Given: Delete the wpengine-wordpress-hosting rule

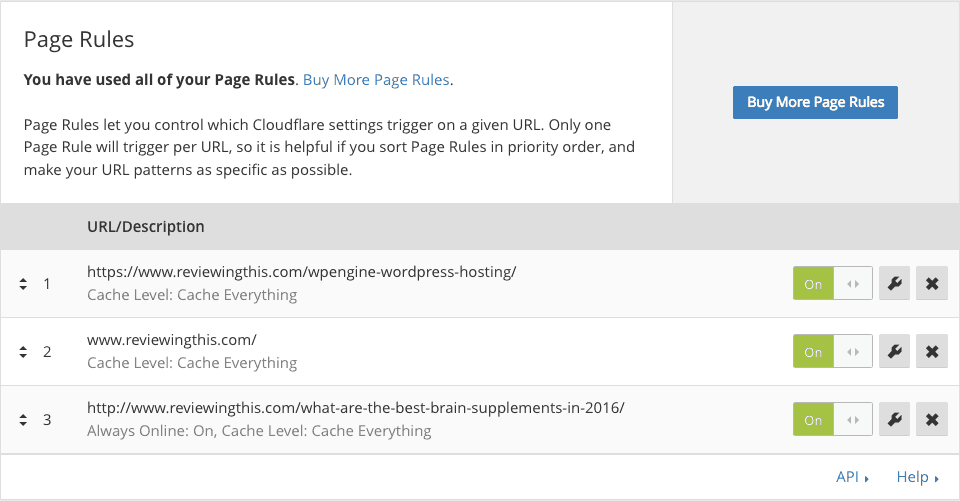Looking at the screenshot, I should point(932,283).
